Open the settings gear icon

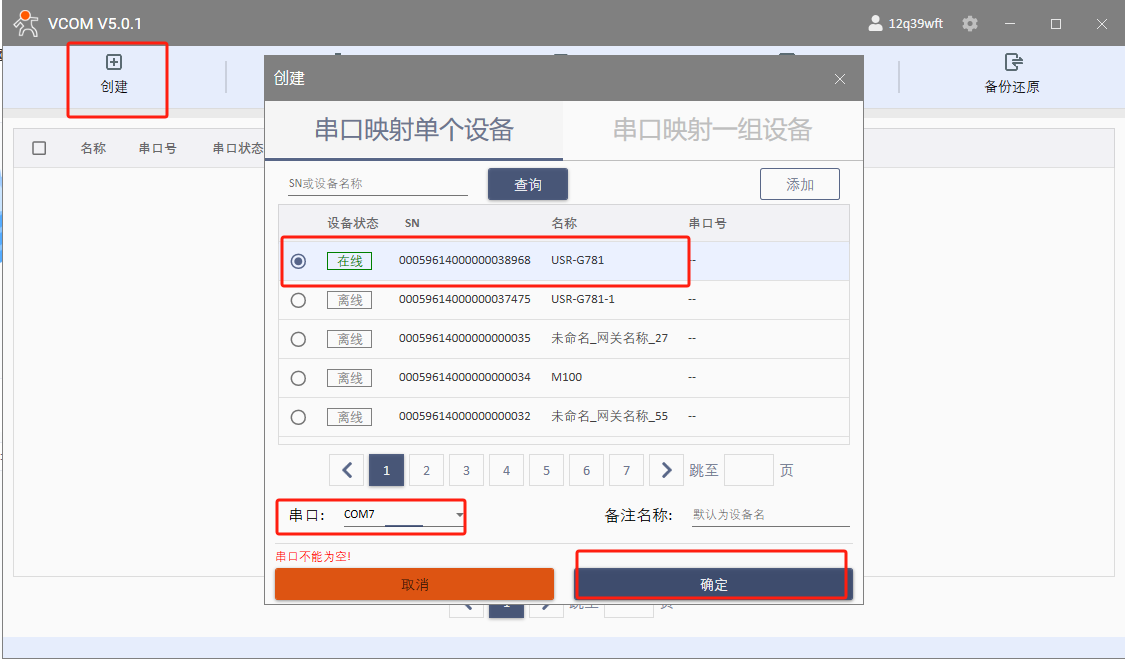tap(969, 24)
